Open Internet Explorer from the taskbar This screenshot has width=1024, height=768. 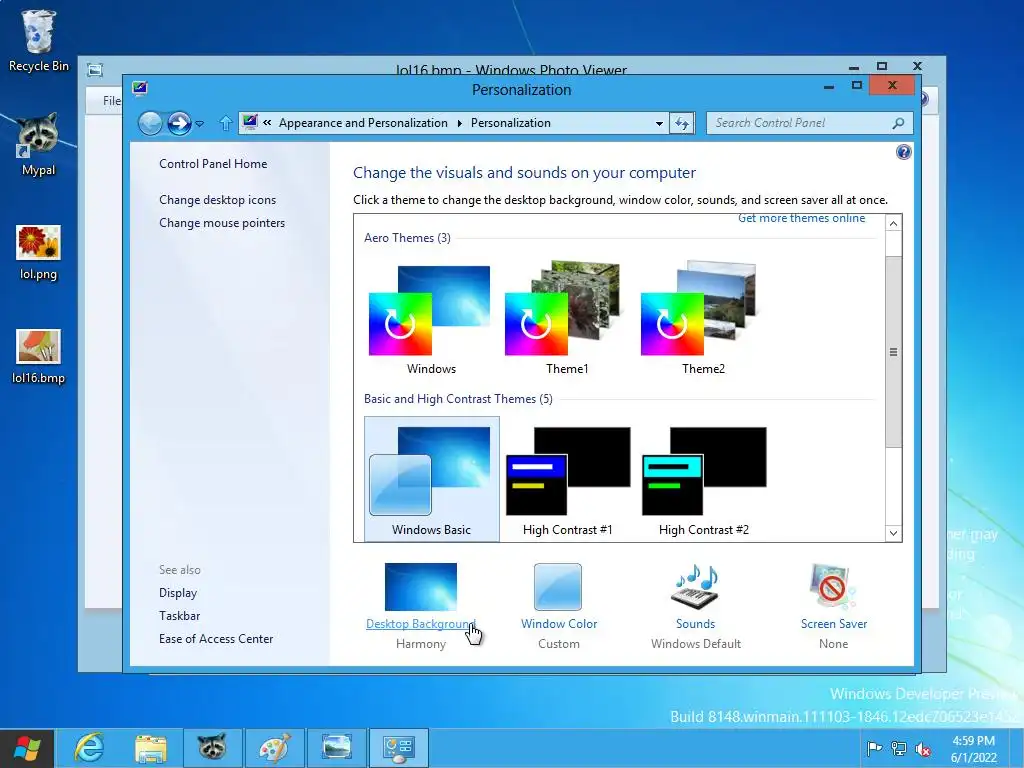click(x=89, y=748)
